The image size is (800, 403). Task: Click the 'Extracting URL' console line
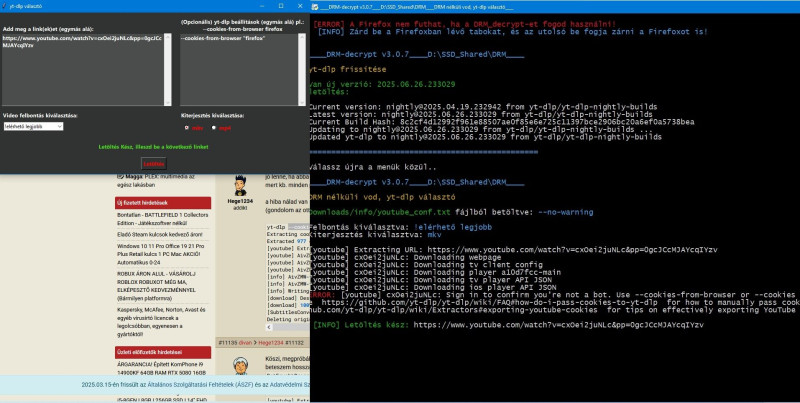513,250
